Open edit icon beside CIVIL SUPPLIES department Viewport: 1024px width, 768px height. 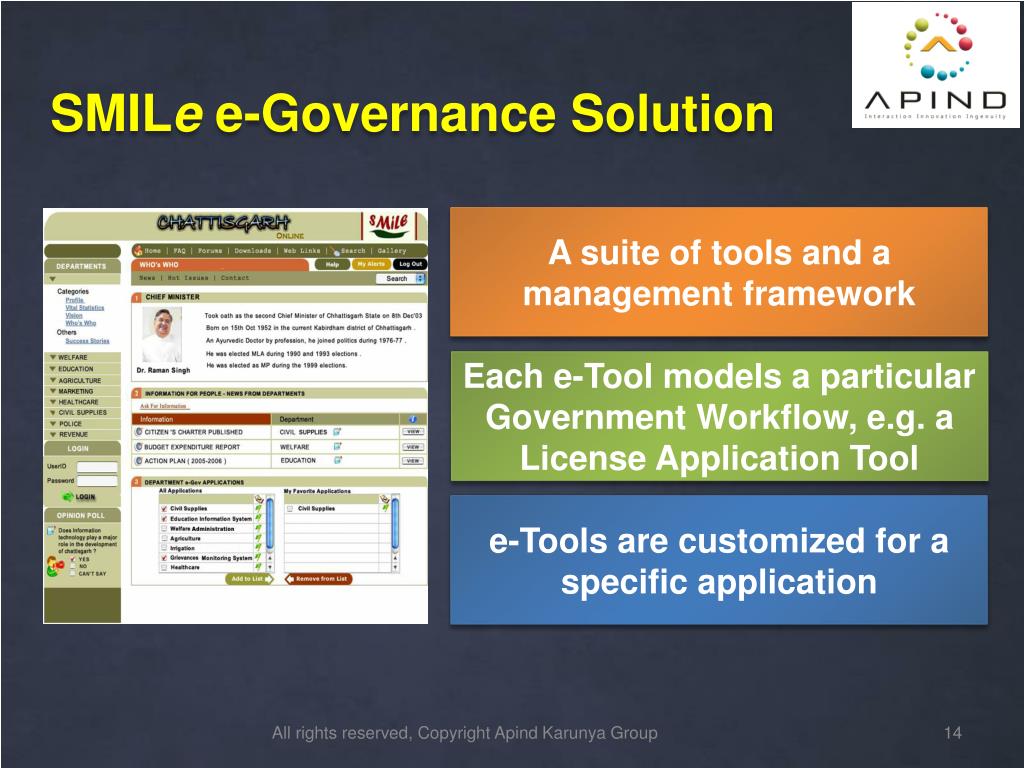coord(337,432)
